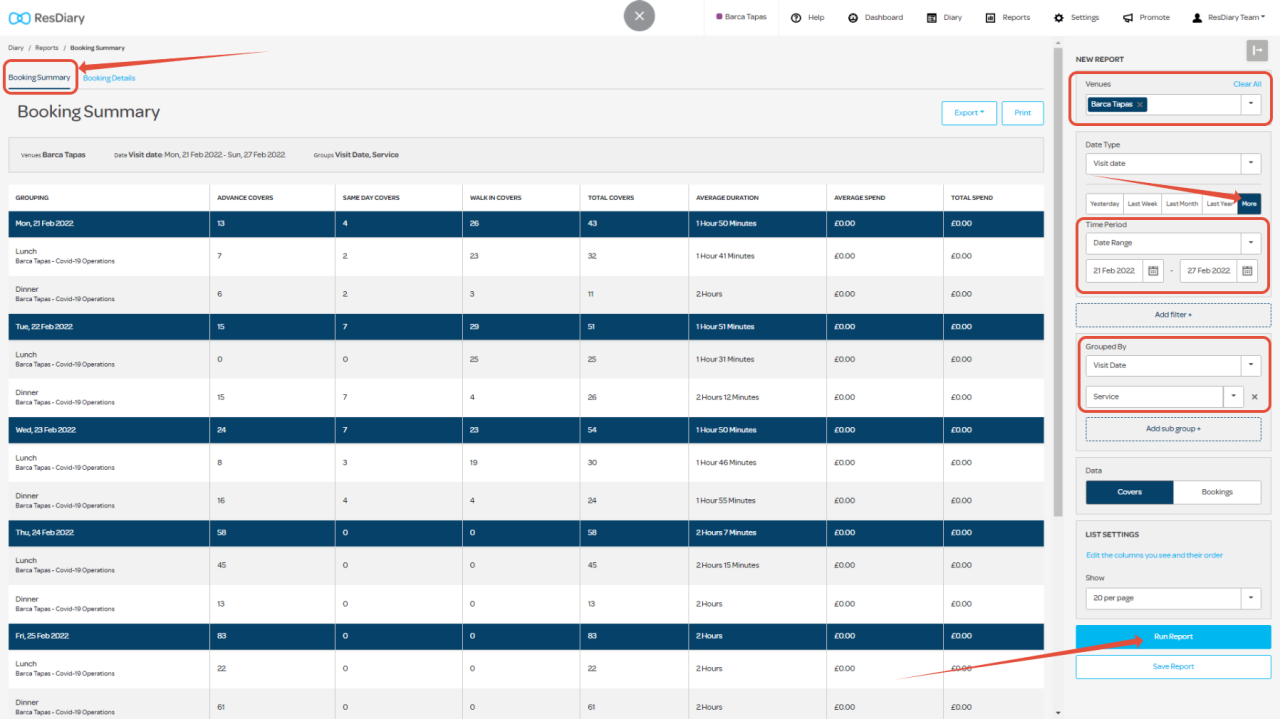Remove the Barca Tapas venue tag
Viewport: 1280px width, 719px height.
click(x=1140, y=104)
